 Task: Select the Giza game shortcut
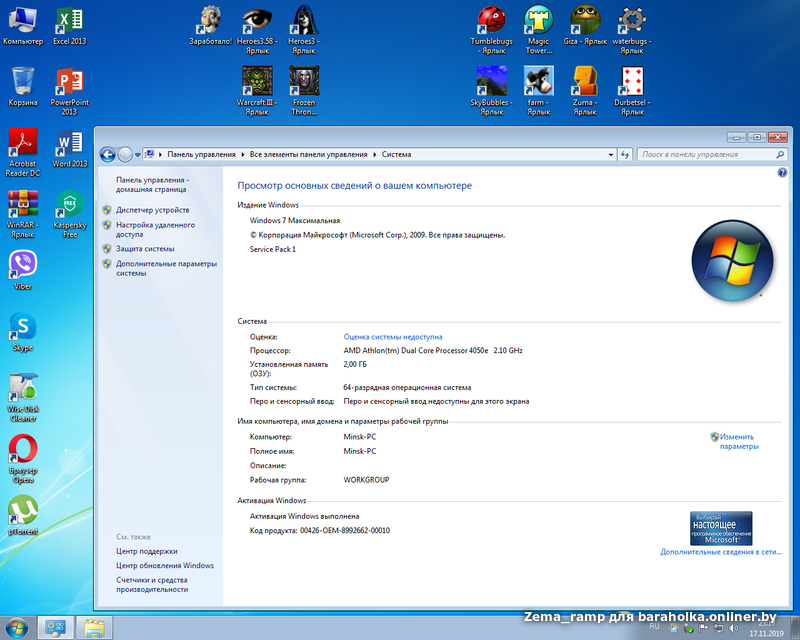pos(585,26)
